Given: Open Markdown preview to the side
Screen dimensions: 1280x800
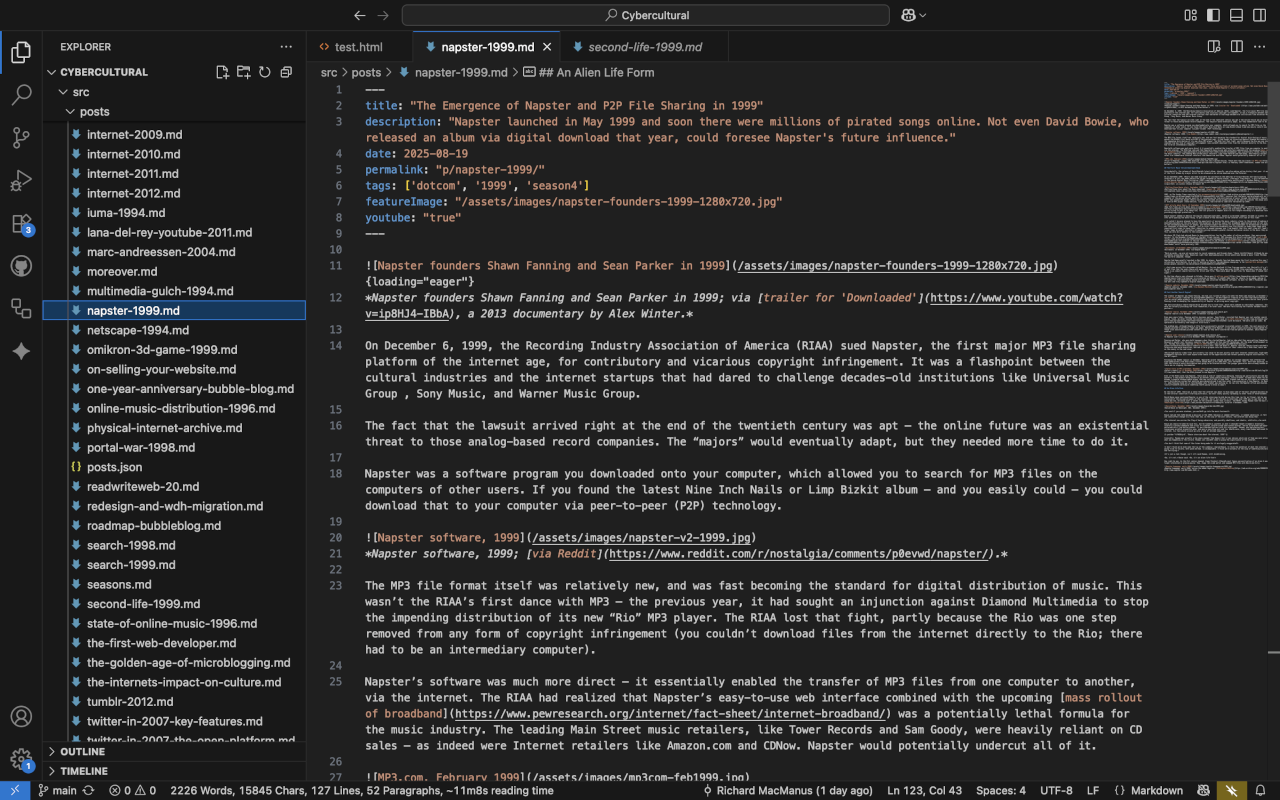Looking at the screenshot, I should 1214,47.
